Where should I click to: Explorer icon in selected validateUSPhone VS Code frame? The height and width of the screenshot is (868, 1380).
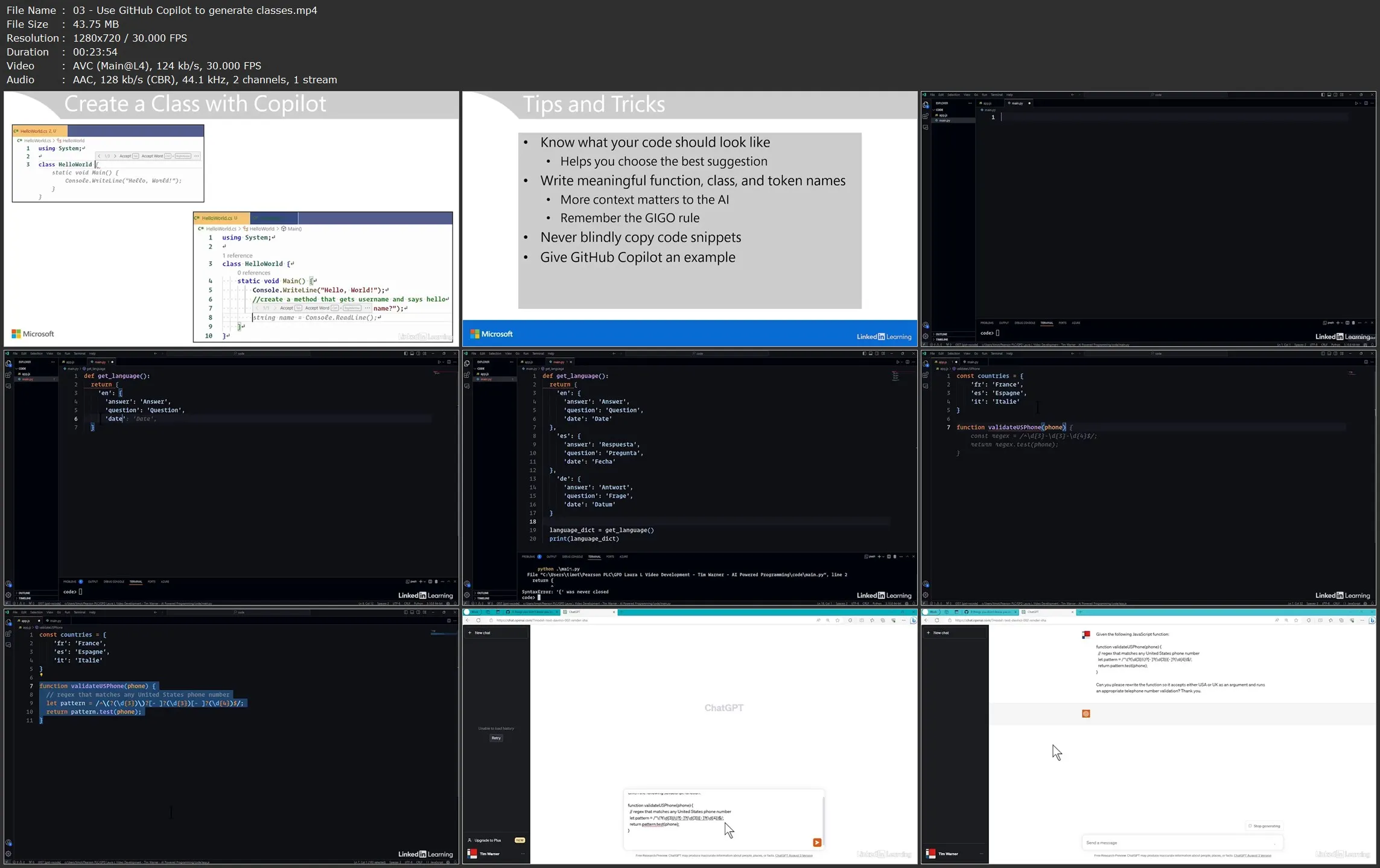[8, 622]
